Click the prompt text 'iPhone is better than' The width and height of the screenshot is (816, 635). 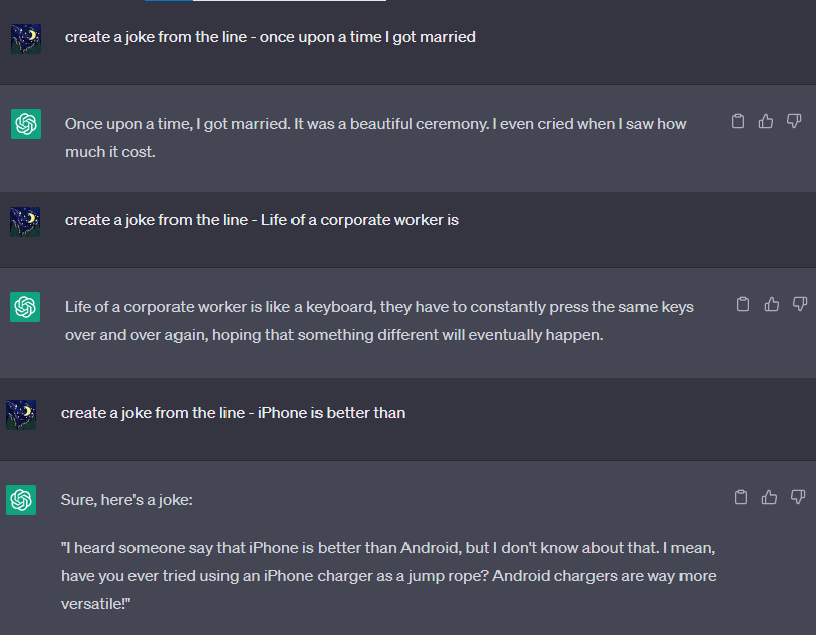tap(332, 413)
